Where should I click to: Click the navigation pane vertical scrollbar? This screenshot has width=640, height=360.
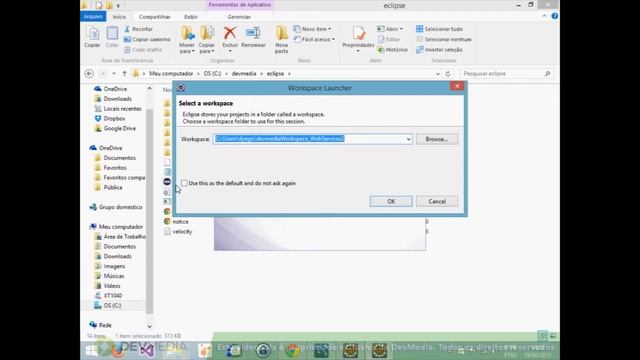tap(149, 210)
